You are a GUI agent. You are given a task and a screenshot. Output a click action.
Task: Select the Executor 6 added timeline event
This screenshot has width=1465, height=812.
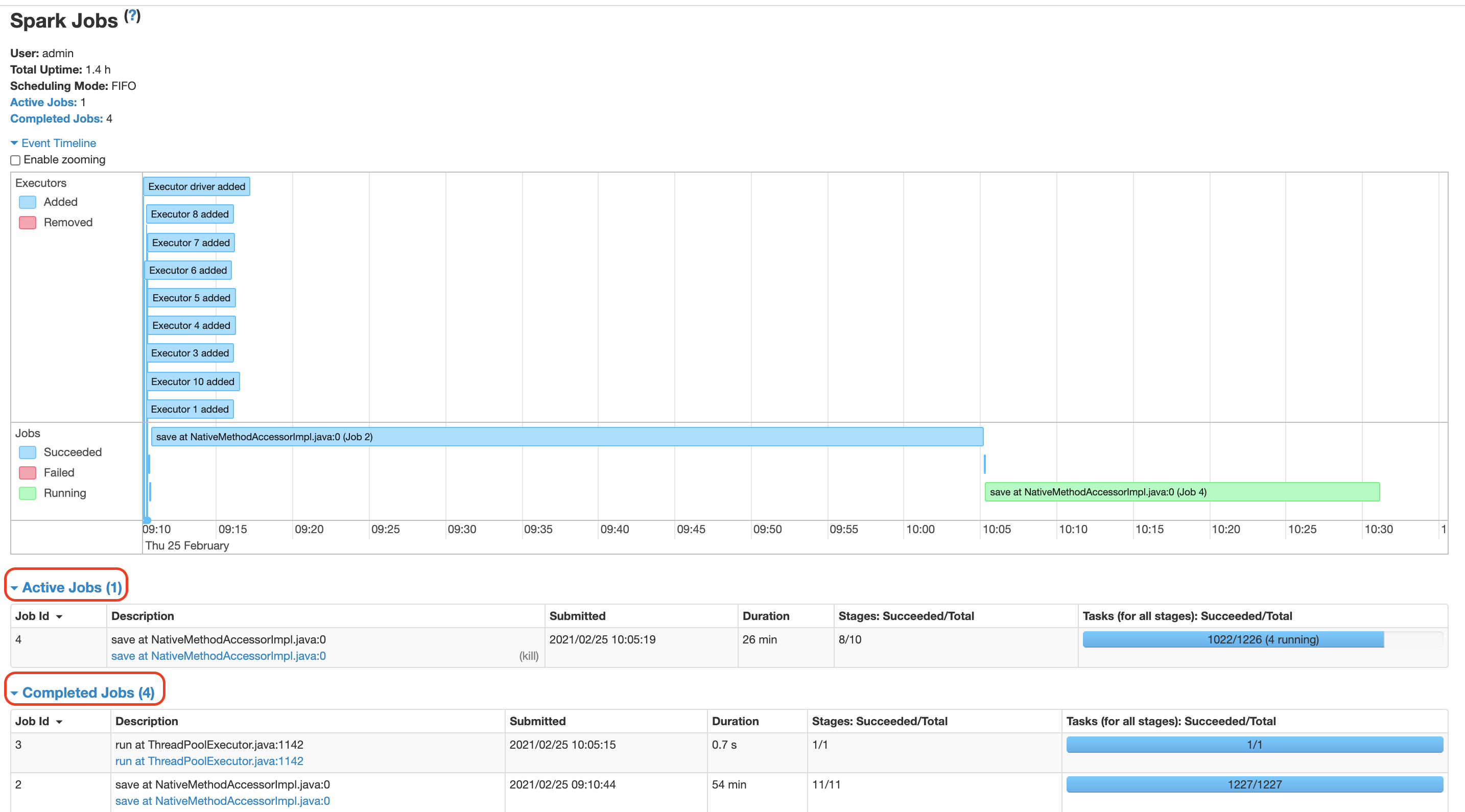188,270
